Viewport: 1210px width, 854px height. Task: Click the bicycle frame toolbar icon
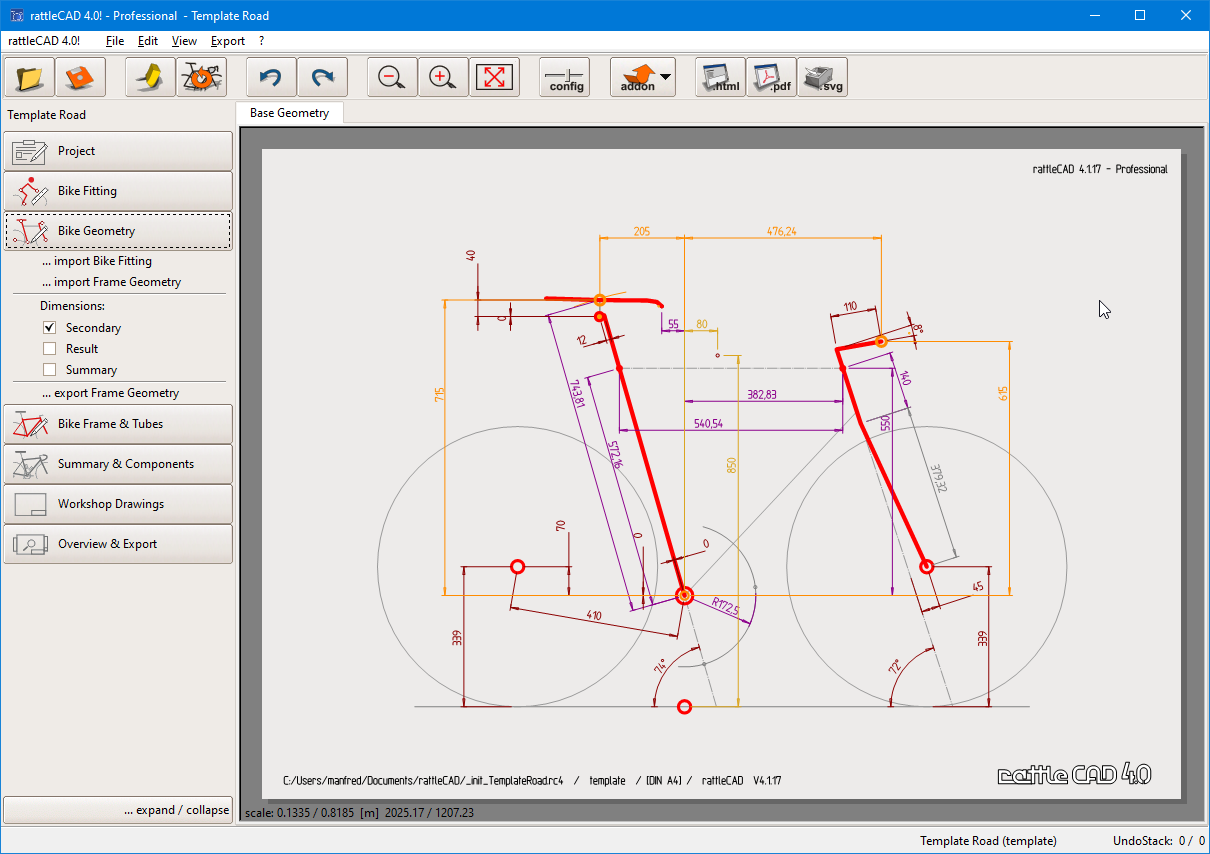tap(202, 77)
